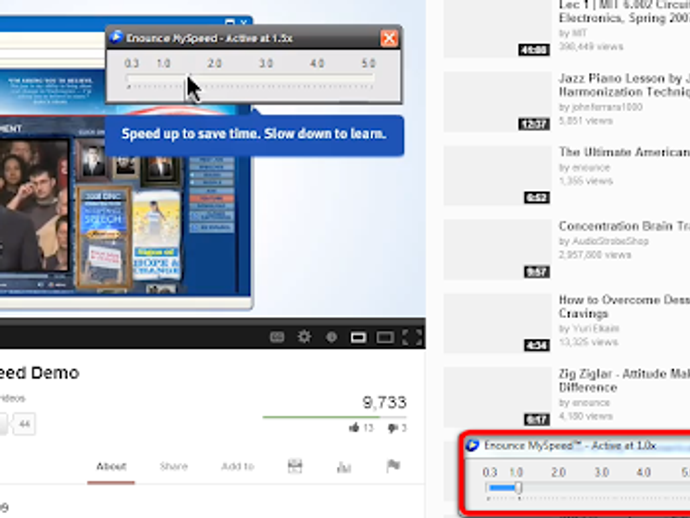This screenshot has width=690, height=518.
Task: Click the 'Speed up to save time' banner
Action: [x=254, y=135]
